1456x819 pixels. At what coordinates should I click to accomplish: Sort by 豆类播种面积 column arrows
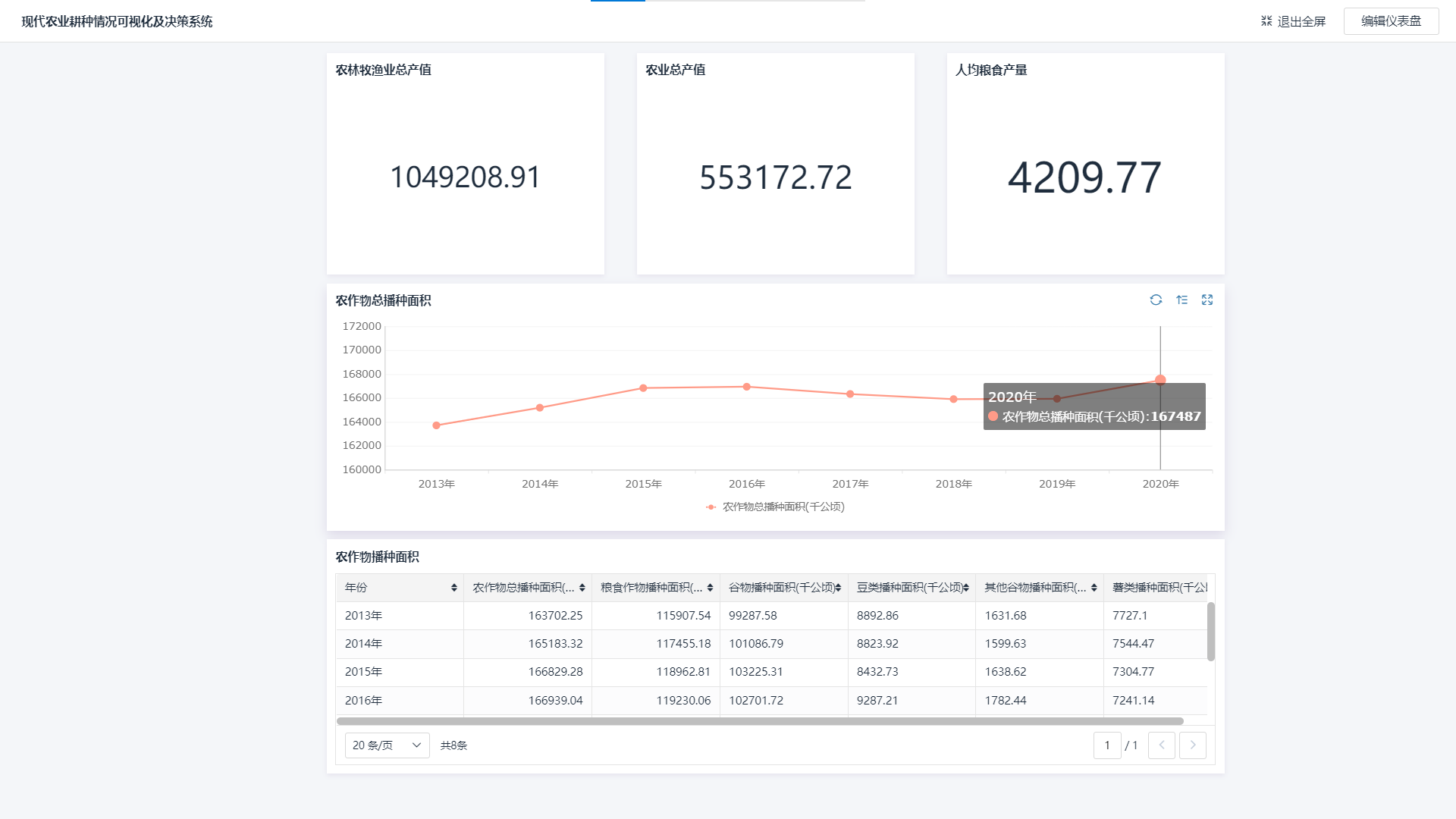click(966, 588)
